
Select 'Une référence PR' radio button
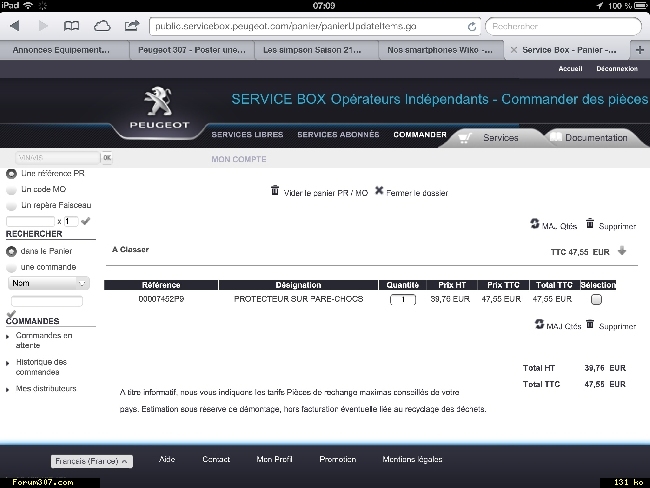[11, 174]
